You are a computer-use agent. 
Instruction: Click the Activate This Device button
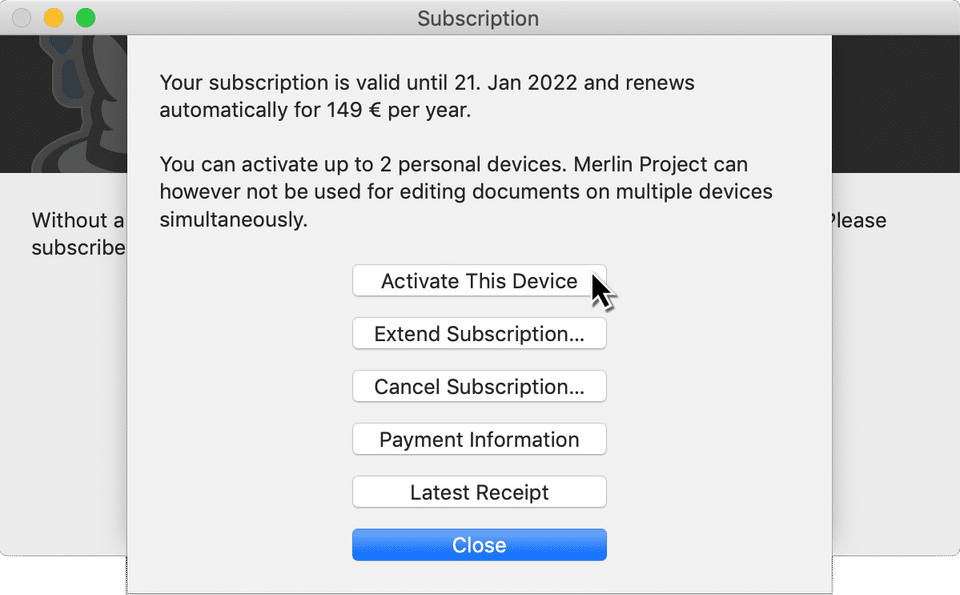tap(479, 281)
